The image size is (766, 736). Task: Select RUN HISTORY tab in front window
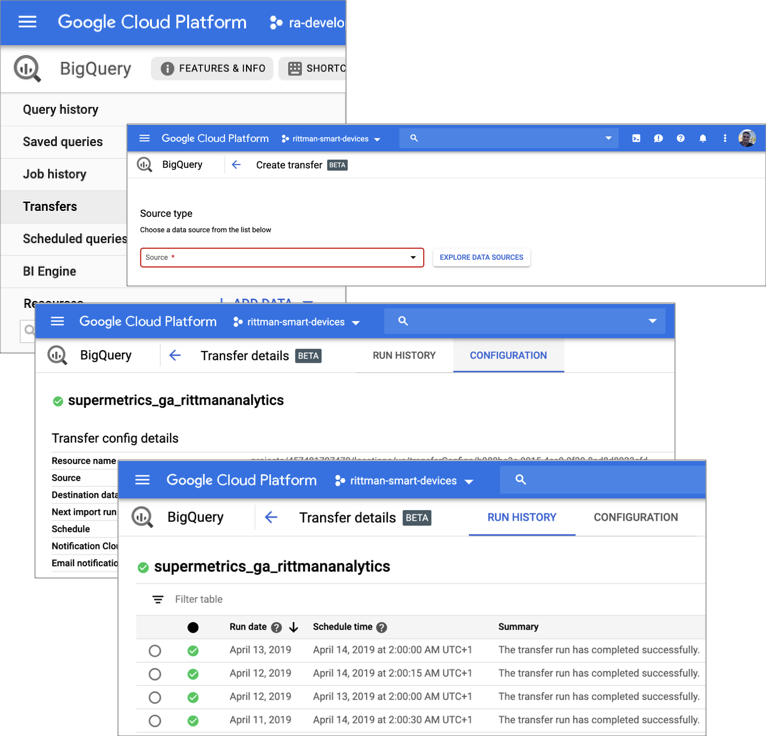tap(522, 517)
